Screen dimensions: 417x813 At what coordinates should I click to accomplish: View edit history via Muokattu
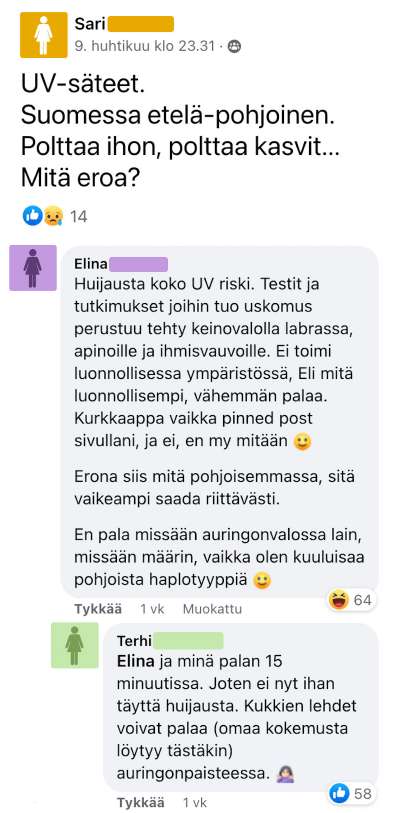(212, 609)
